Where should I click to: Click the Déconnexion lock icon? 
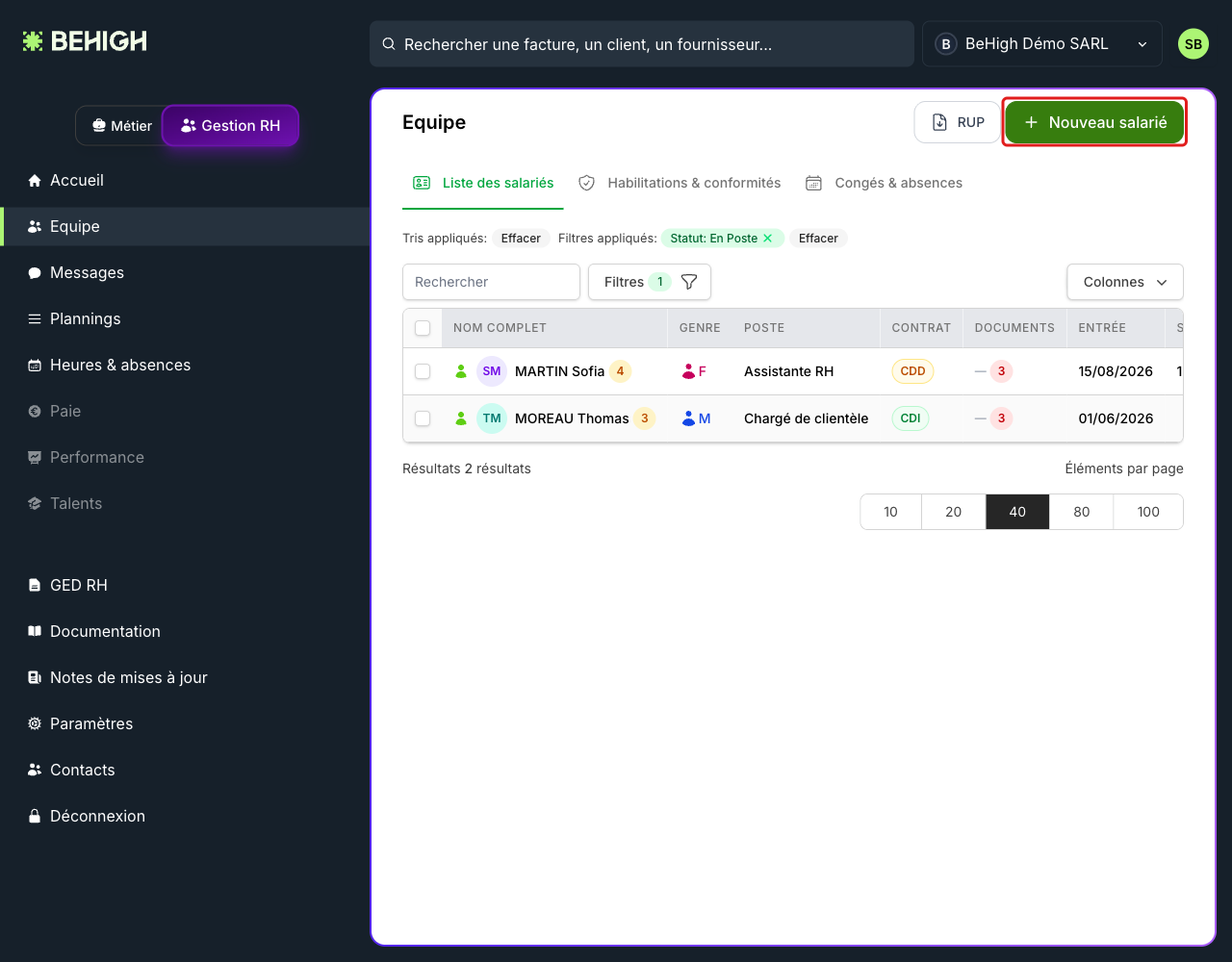click(x=35, y=816)
